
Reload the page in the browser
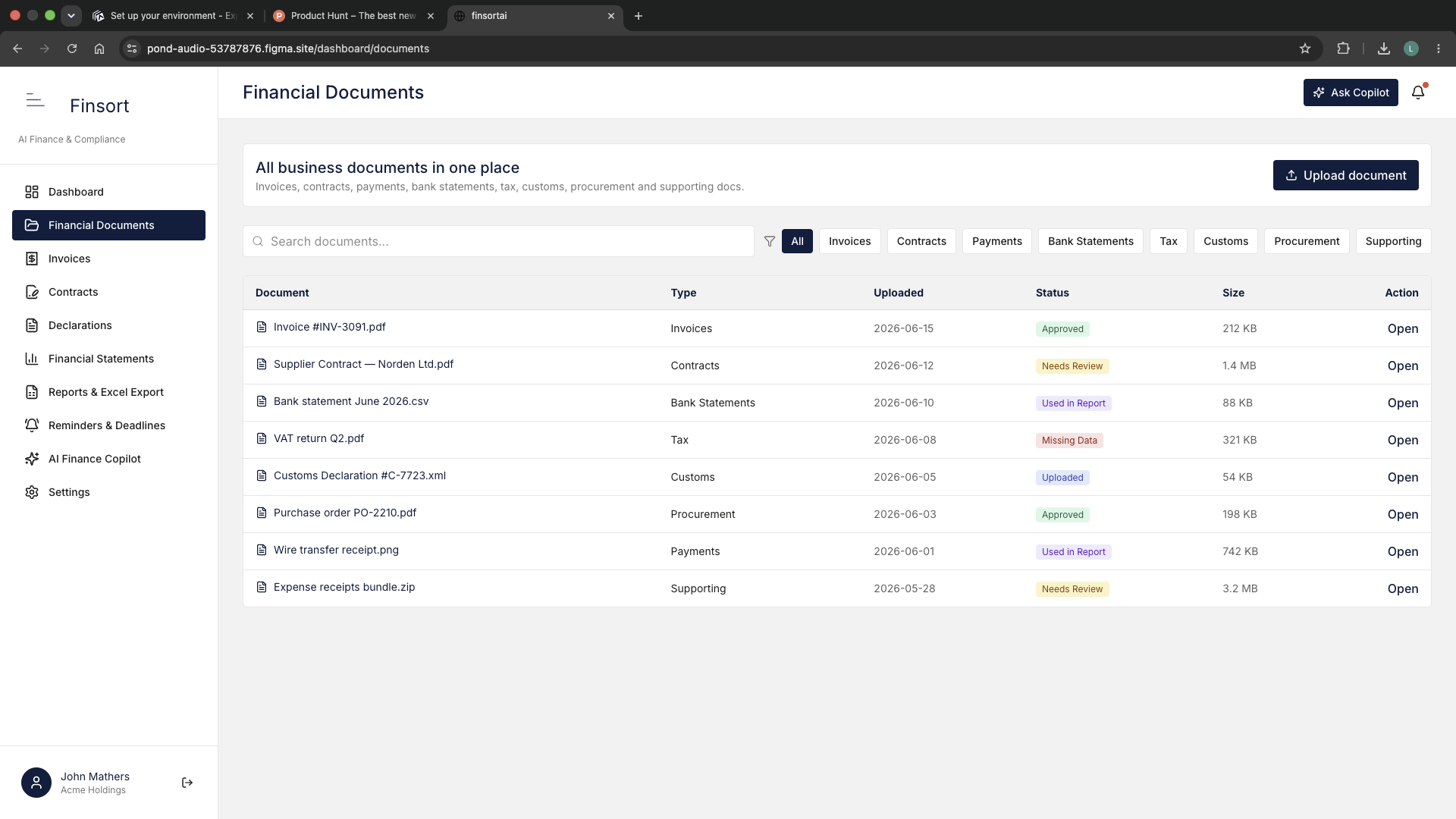point(72,49)
